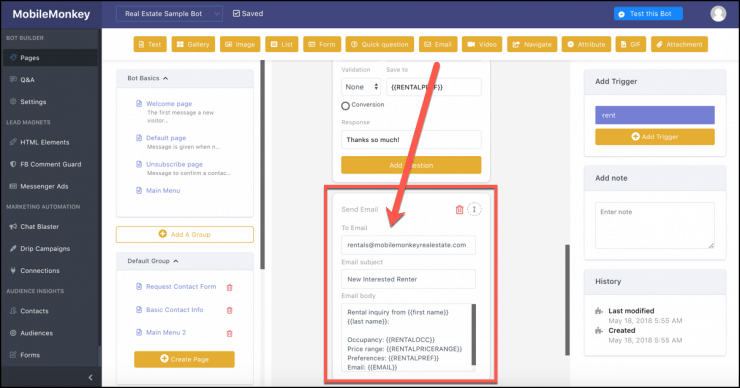Image resolution: width=740 pixels, height=388 pixels.
Task: Insert a Navigate widget
Action: tap(532, 44)
